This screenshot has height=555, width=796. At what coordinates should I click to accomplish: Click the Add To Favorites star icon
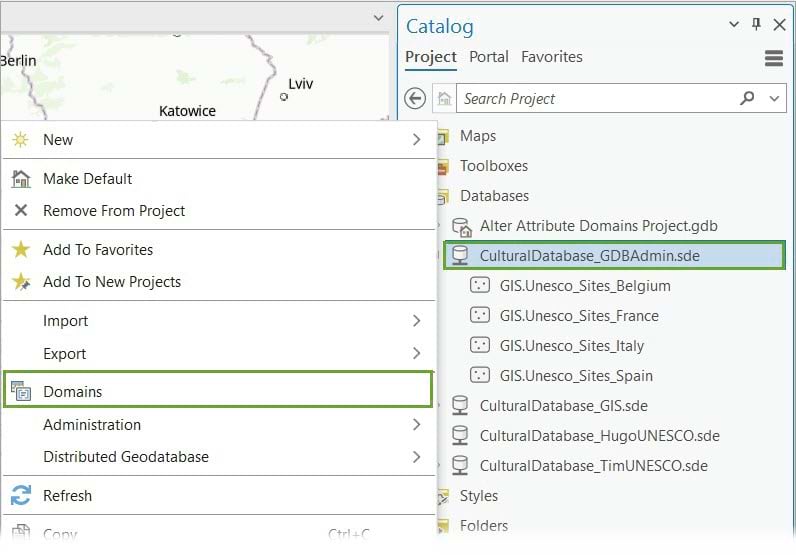[x=21, y=249]
